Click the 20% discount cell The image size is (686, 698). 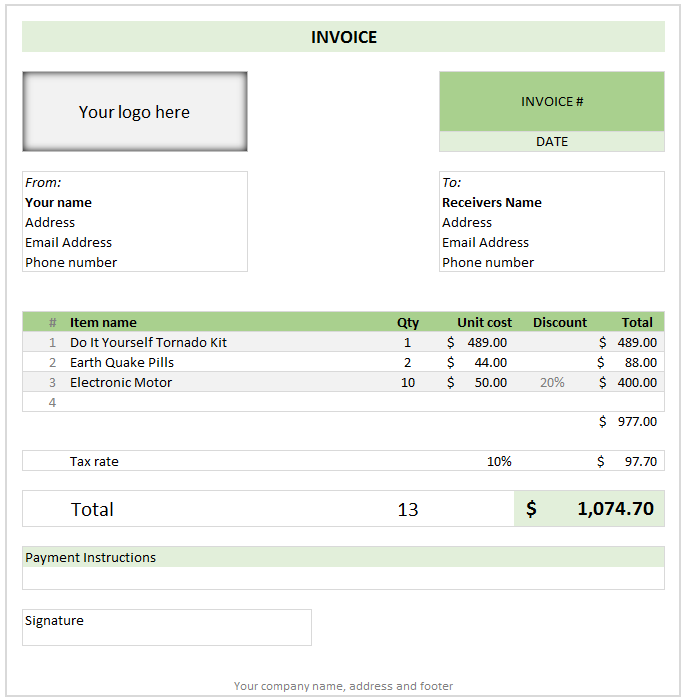(552, 382)
